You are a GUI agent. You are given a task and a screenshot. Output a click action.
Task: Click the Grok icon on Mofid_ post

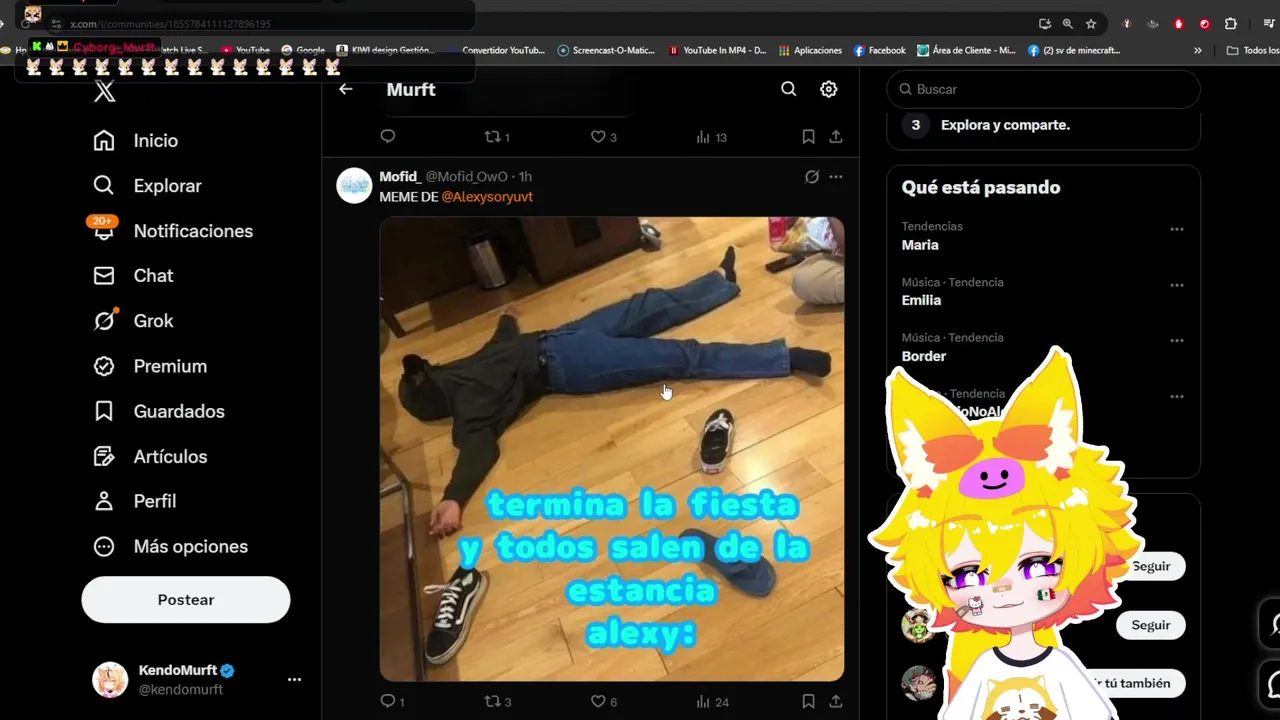(x=812, y=177)
